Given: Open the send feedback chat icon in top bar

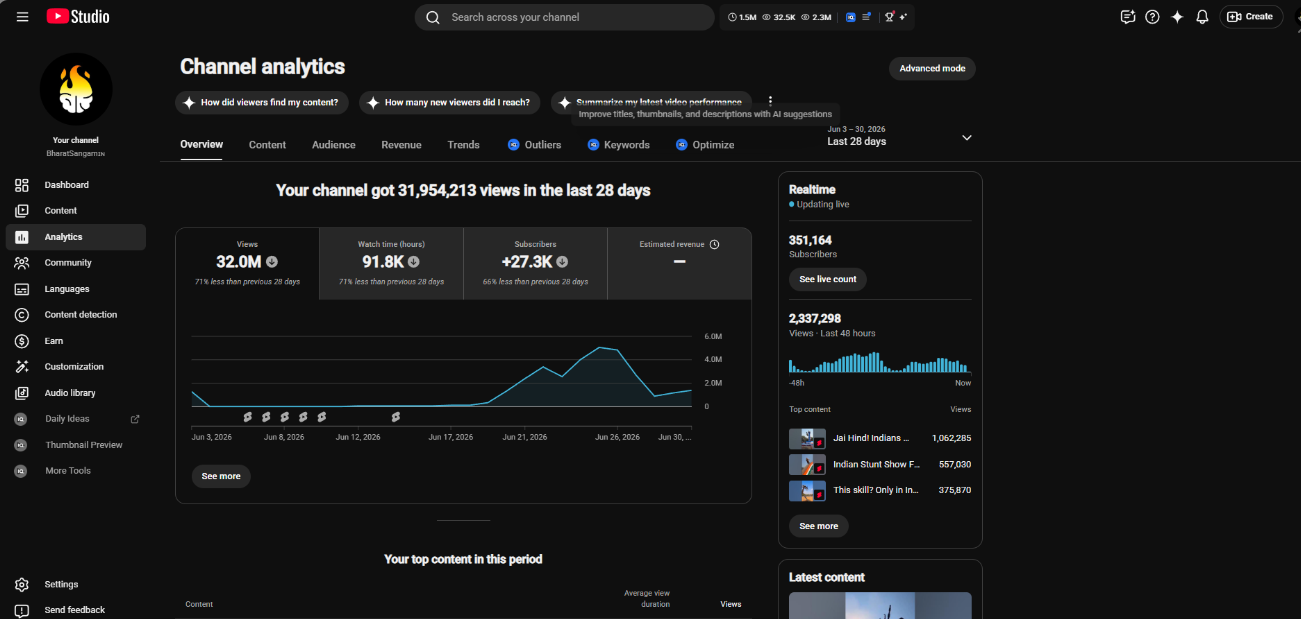Looking at the screenshot, I should click(1128, 17).
